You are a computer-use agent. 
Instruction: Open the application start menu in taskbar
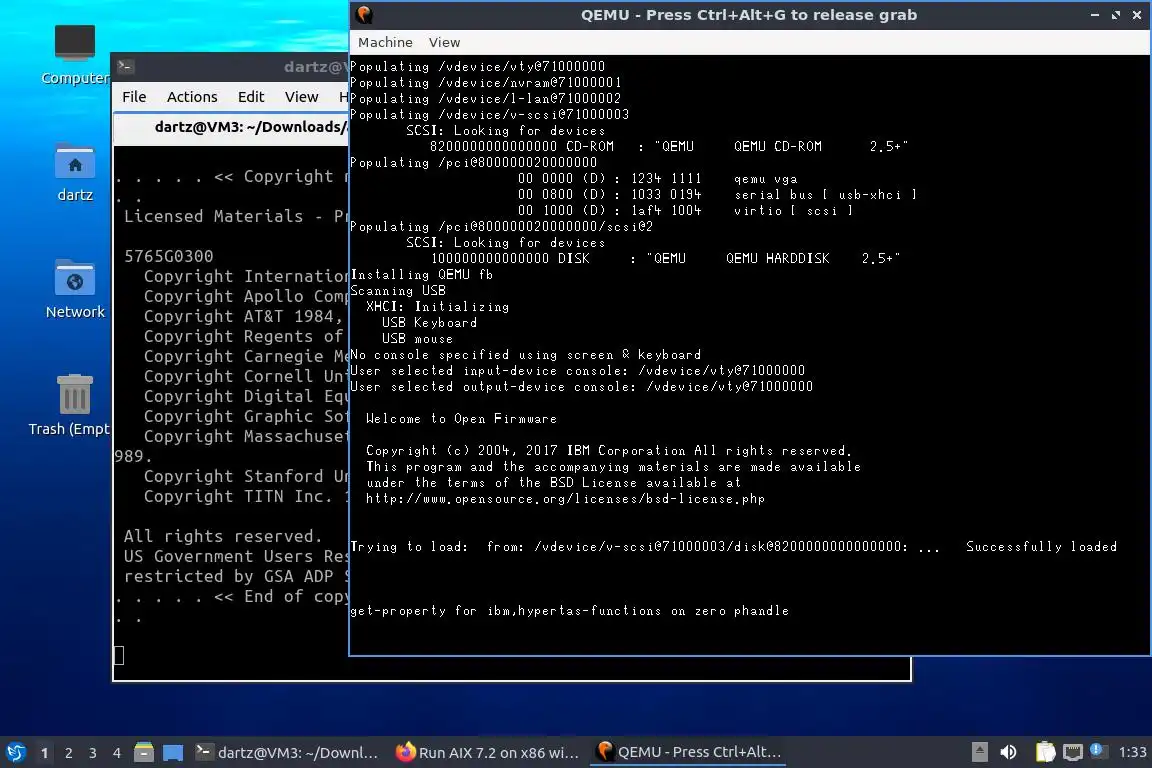click(16, 752)
